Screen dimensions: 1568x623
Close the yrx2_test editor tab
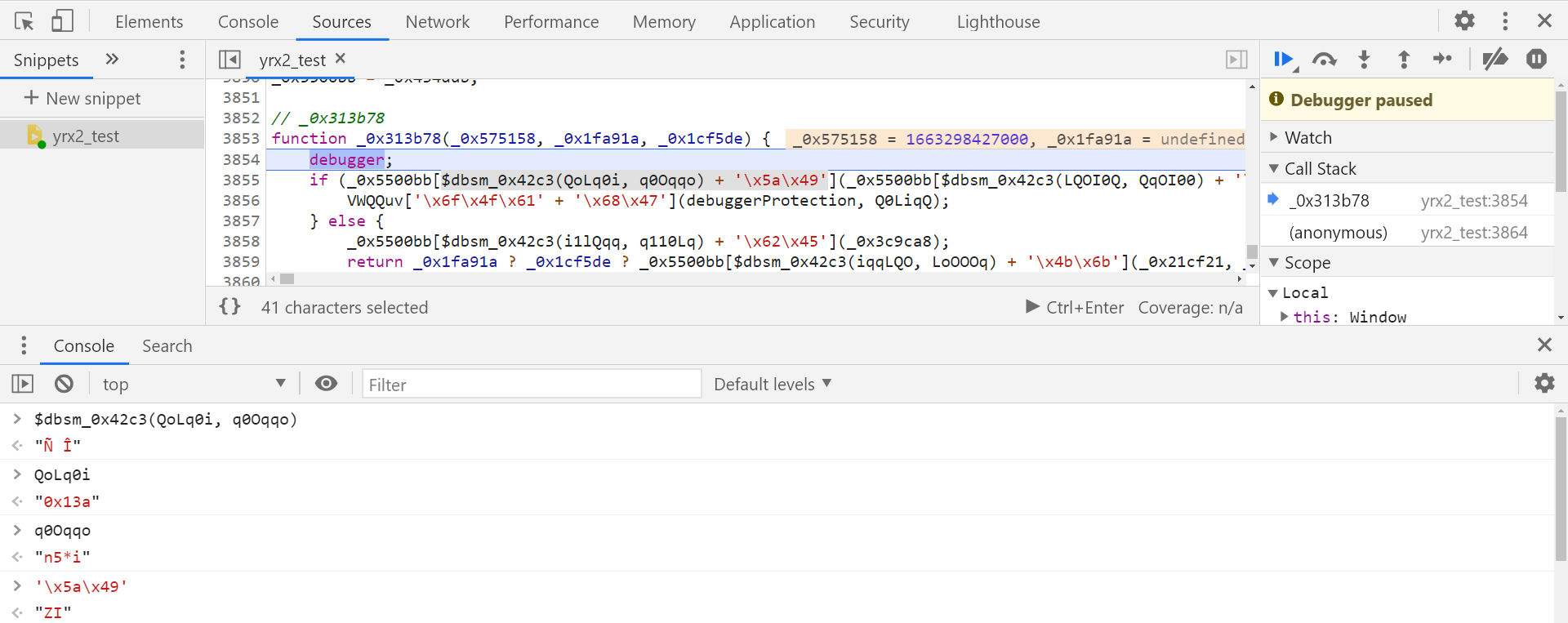[341, 58]
